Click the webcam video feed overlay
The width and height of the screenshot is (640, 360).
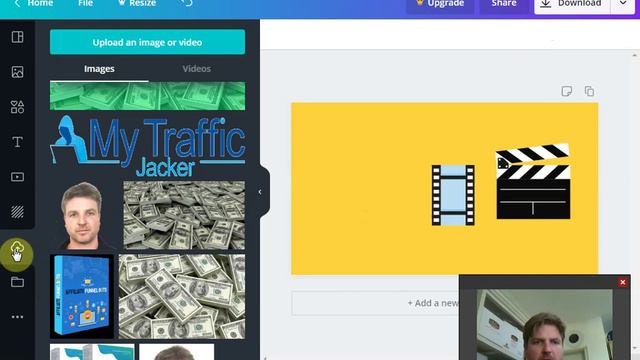pyautogui.click(x=544, y=324)
